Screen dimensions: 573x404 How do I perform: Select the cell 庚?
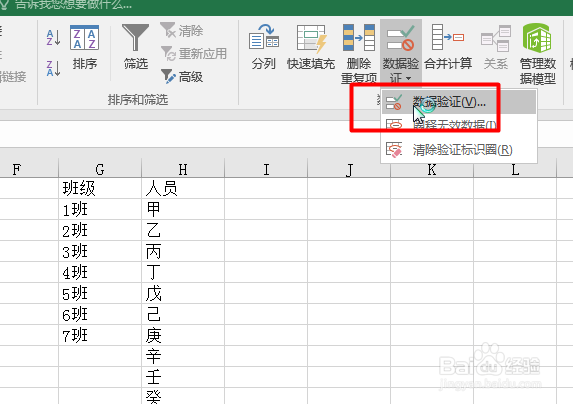click(183, 335)
